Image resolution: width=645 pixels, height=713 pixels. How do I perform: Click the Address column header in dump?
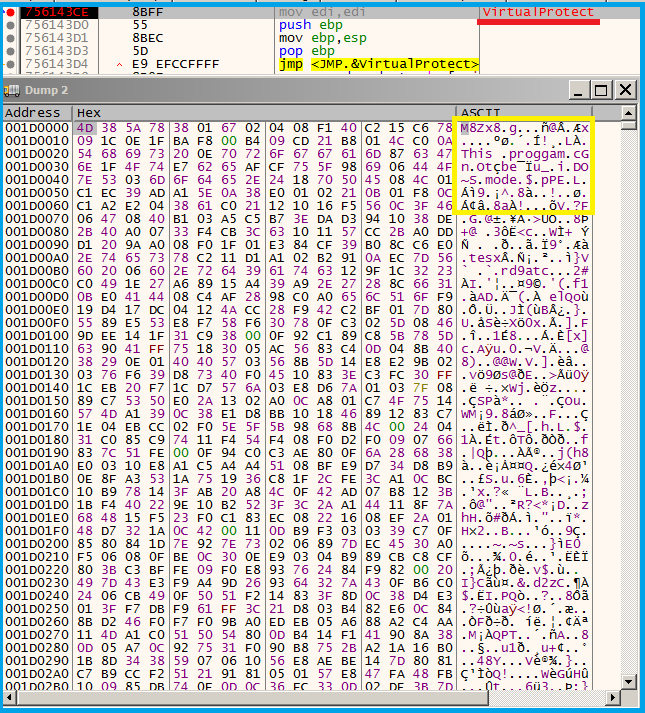point(33,113)
